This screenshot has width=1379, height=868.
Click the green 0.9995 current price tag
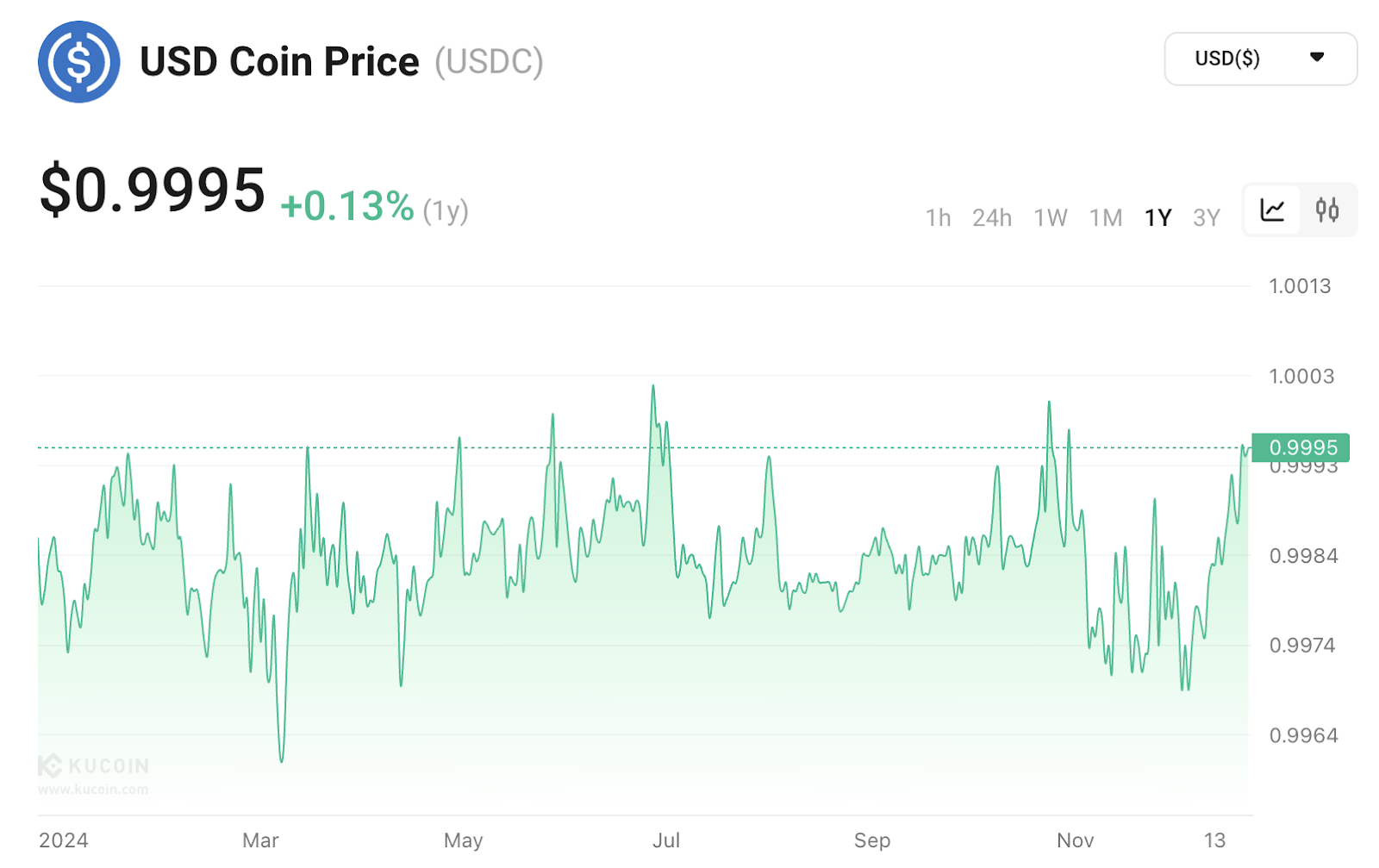1301,447
